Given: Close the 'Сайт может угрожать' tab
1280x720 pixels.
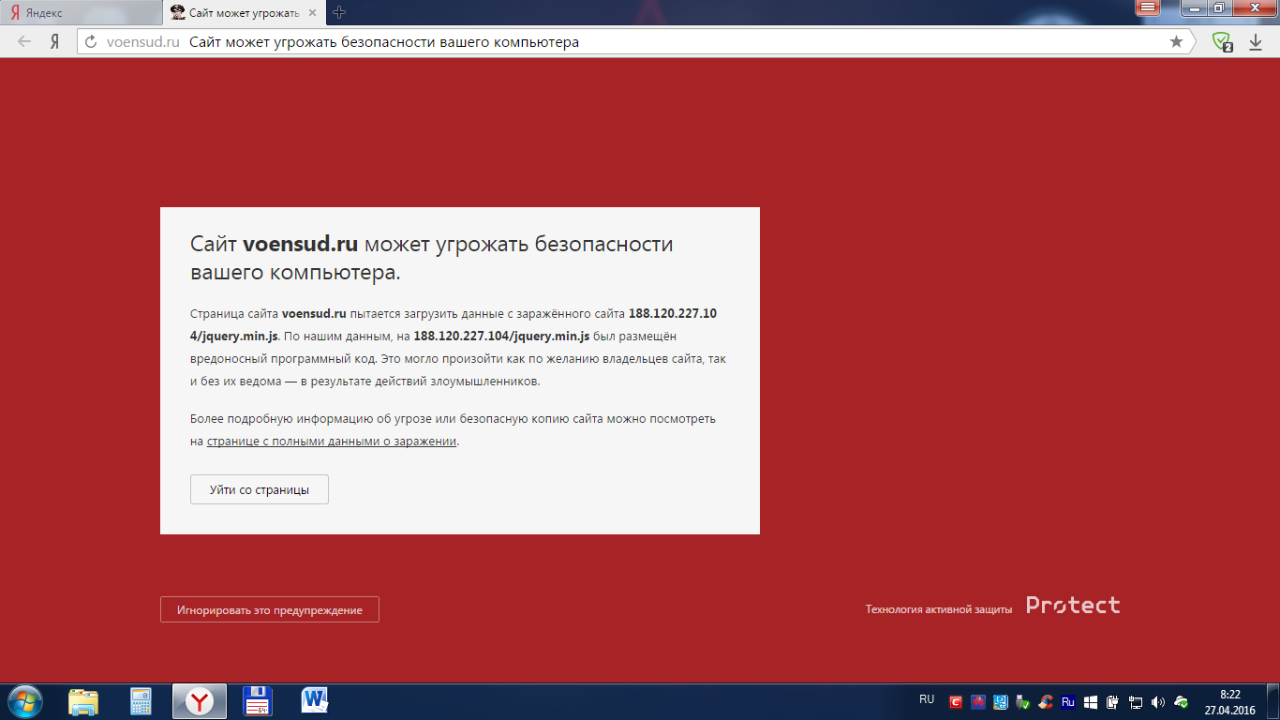Looking at the screenshot, I should click(312, 13).
